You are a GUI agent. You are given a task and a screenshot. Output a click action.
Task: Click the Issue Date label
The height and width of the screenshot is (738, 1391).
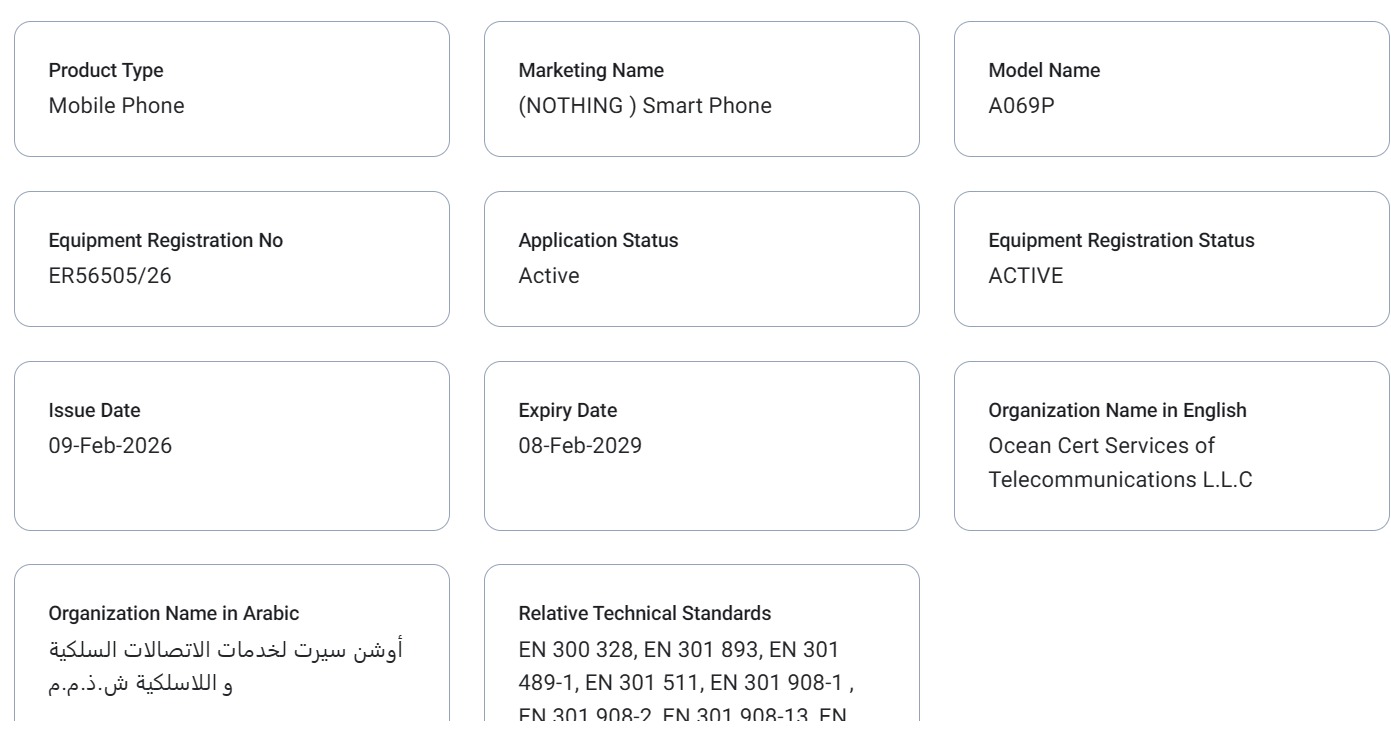pos(95,411)
